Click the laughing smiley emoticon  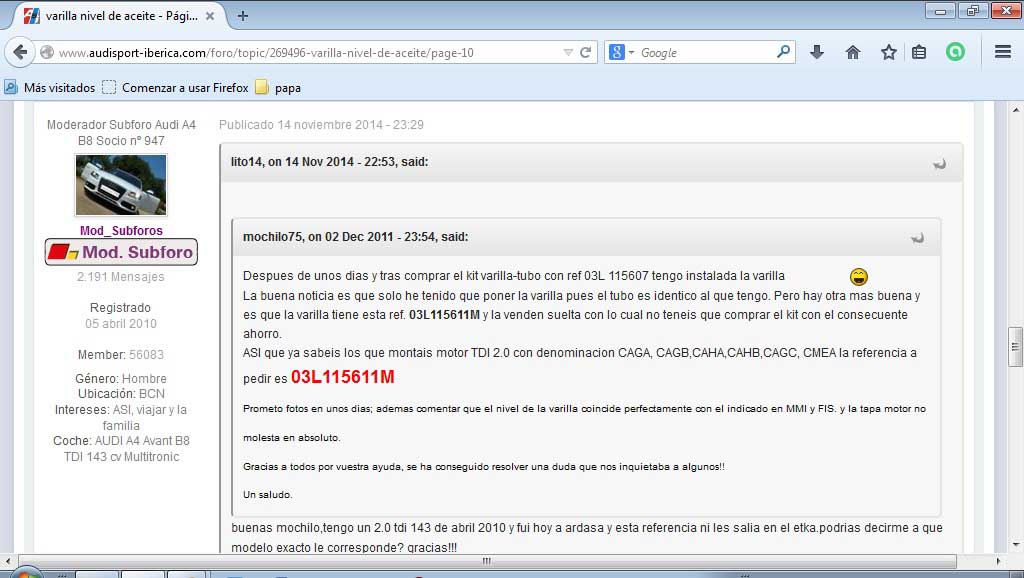click(859, 277)
